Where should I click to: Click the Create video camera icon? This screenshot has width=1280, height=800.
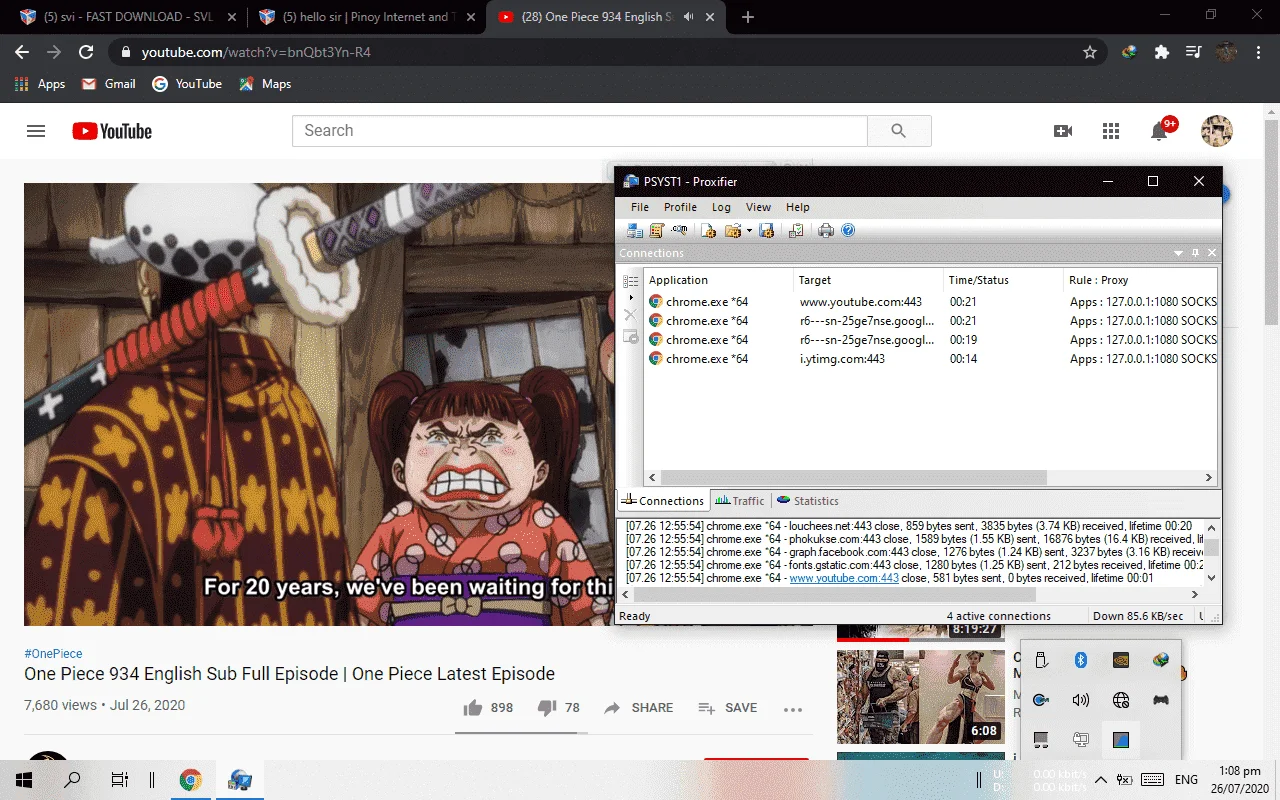(1063, 131)
